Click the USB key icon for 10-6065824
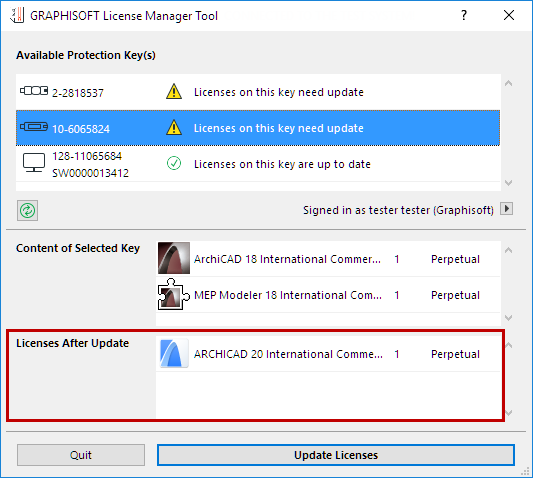The height and width of the screenshot is (478, 533). pos(34,127)
